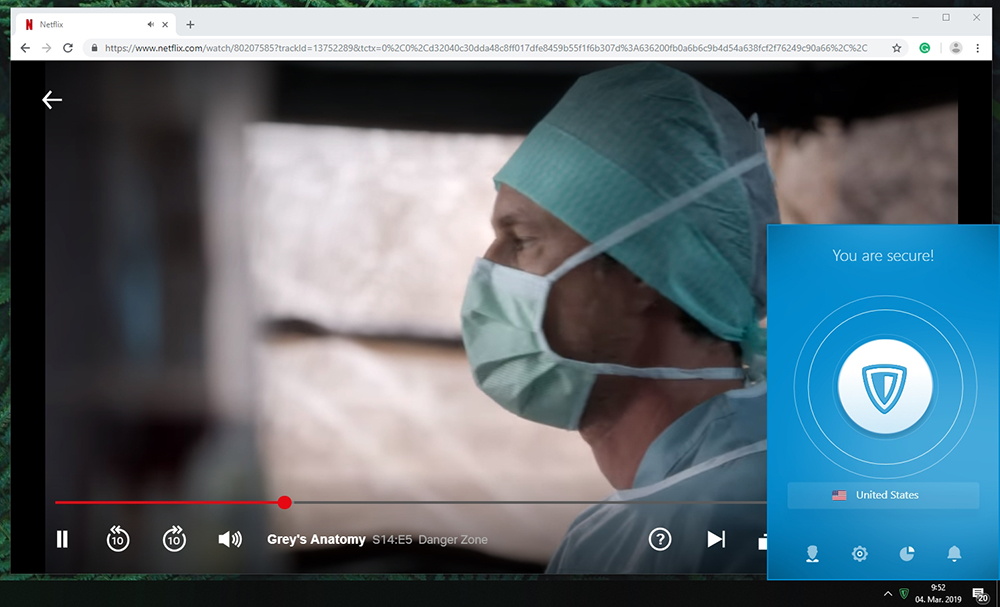Bookmark this page with the star icon
This screenshot has height=607, width=1000.
896,48
